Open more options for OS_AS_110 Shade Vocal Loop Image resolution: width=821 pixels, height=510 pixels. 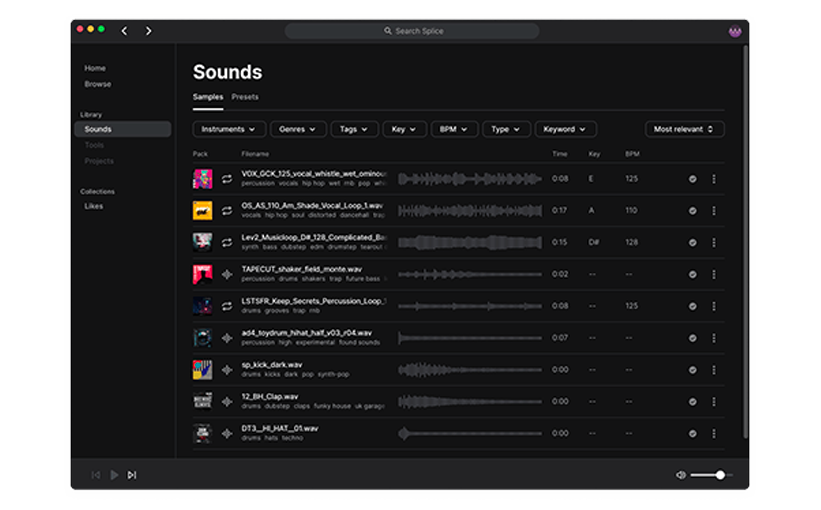click(x=713, y=211)
